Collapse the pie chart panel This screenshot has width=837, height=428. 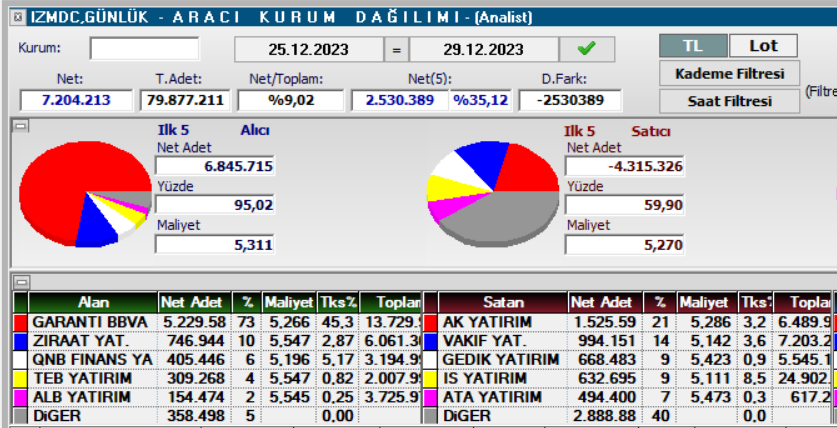tap(21, 126)
